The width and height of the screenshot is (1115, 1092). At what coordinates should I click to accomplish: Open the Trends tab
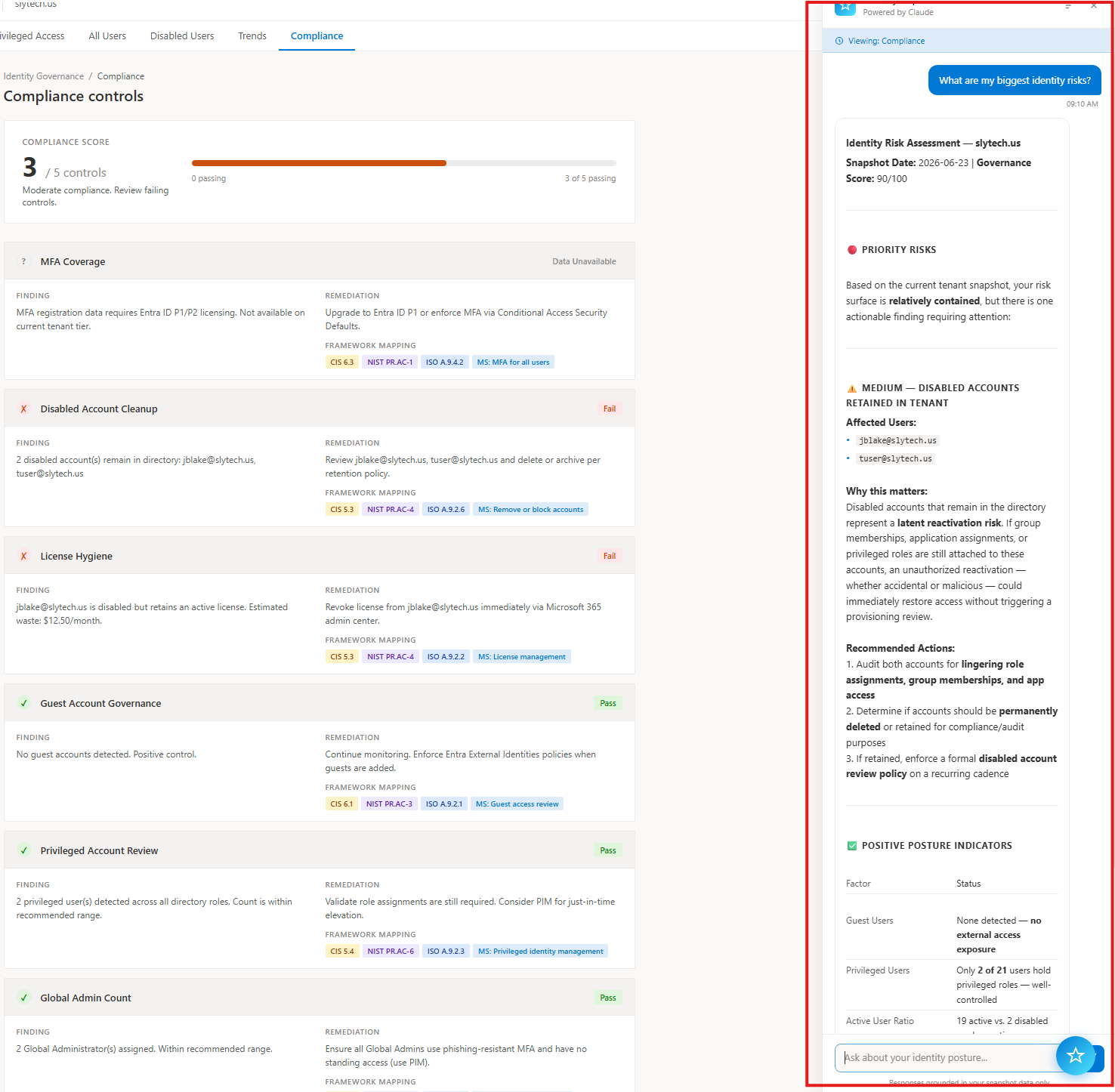(x=252, y=35)
